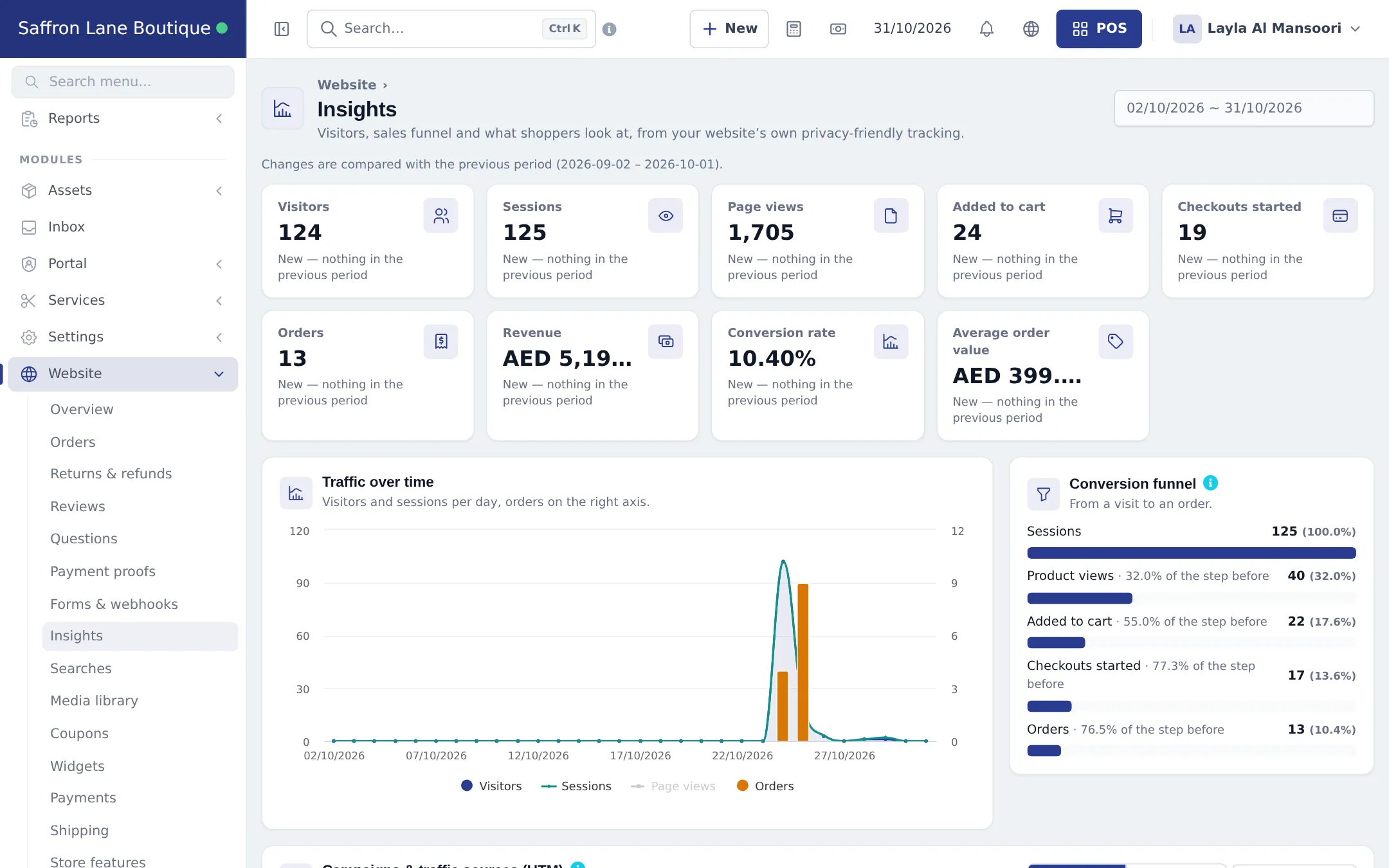Toggle Visitors series in chart legend
Screen dimensions: 1389x868
[x=491, y=786]
